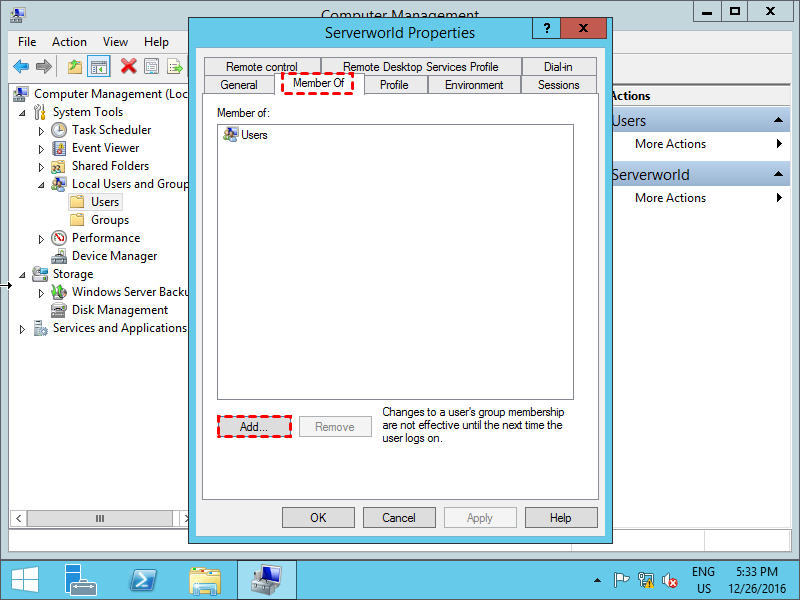Collapse the Storage tree node
This screenshot has width=800, height=600.
22,274
